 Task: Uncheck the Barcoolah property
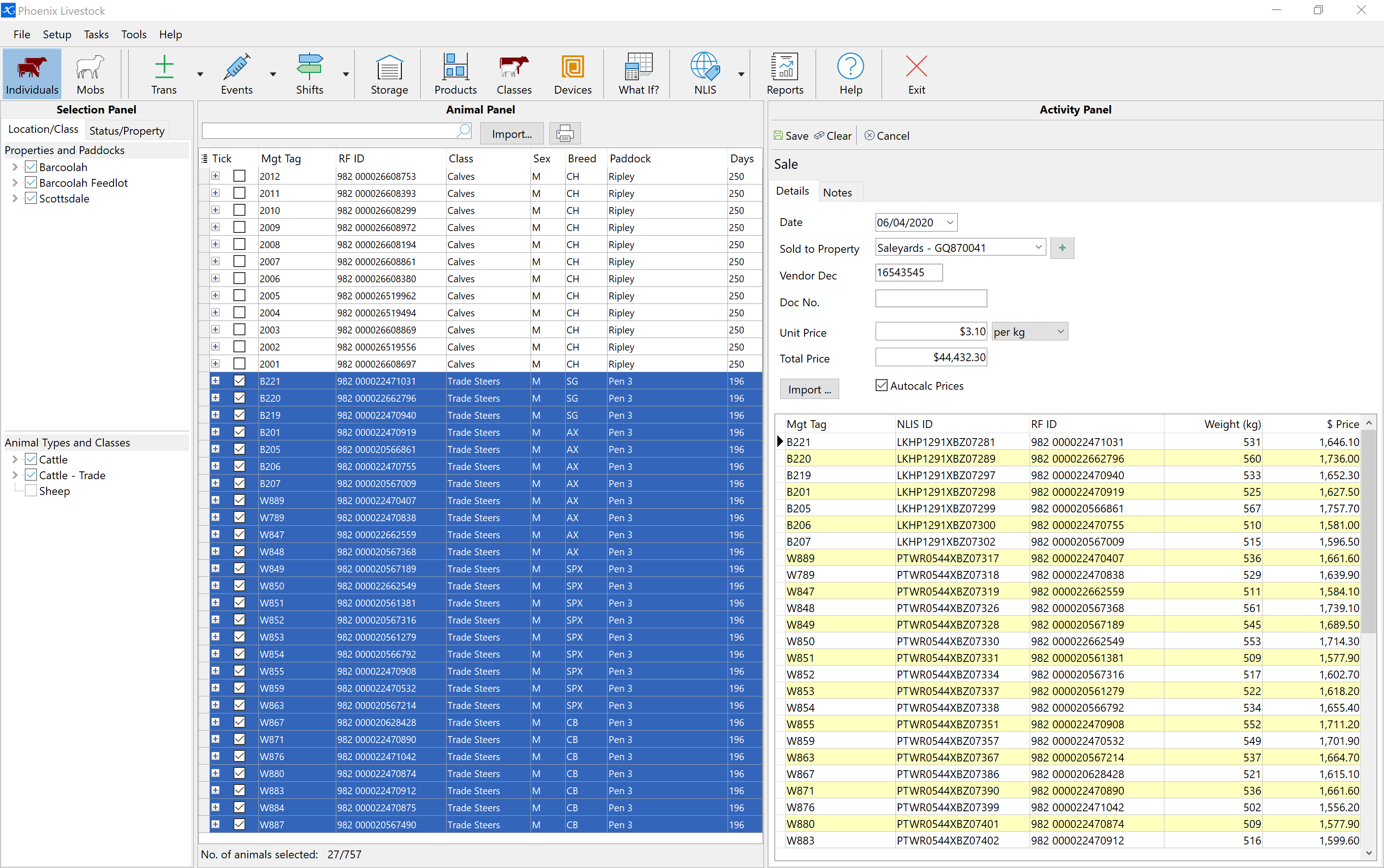click(31, 167)
